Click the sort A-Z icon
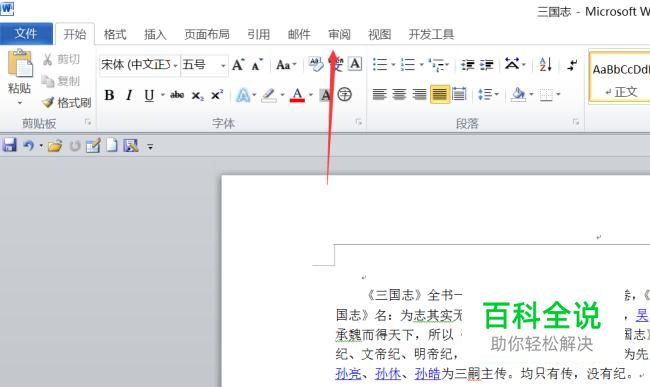Image resolution: width=650 pixels, height=387 pixels. 545,65
